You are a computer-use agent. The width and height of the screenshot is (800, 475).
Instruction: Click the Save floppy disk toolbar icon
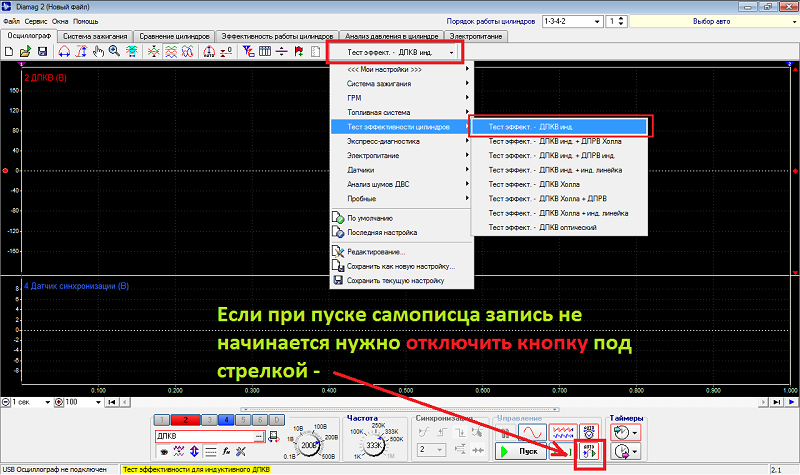point(42,52)
